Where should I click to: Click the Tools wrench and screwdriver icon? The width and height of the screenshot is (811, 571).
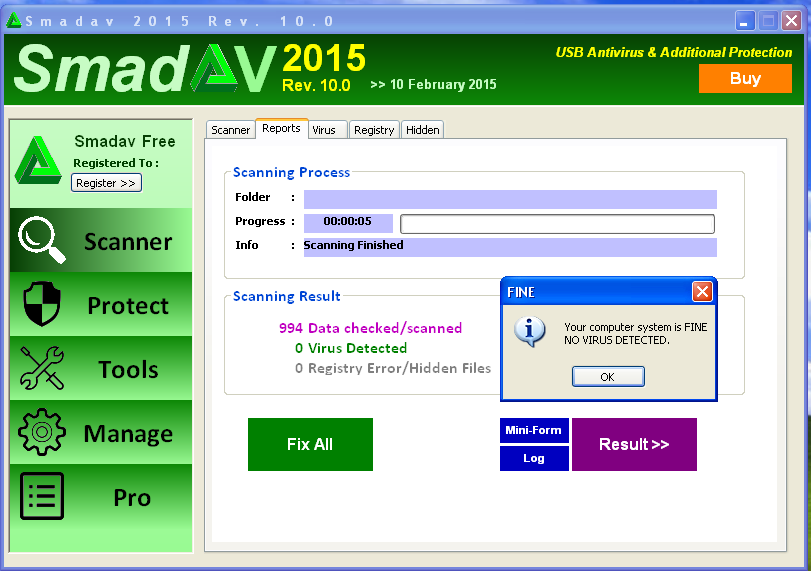pos(42,368)
